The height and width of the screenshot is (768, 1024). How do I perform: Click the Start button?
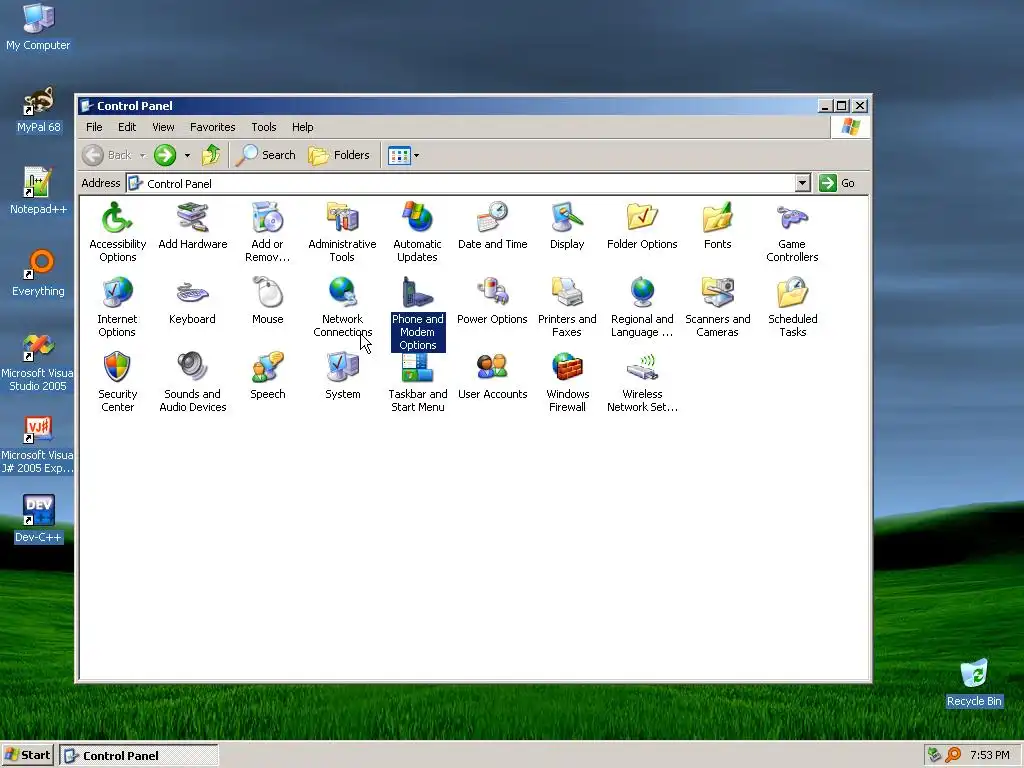click(27, 756)
